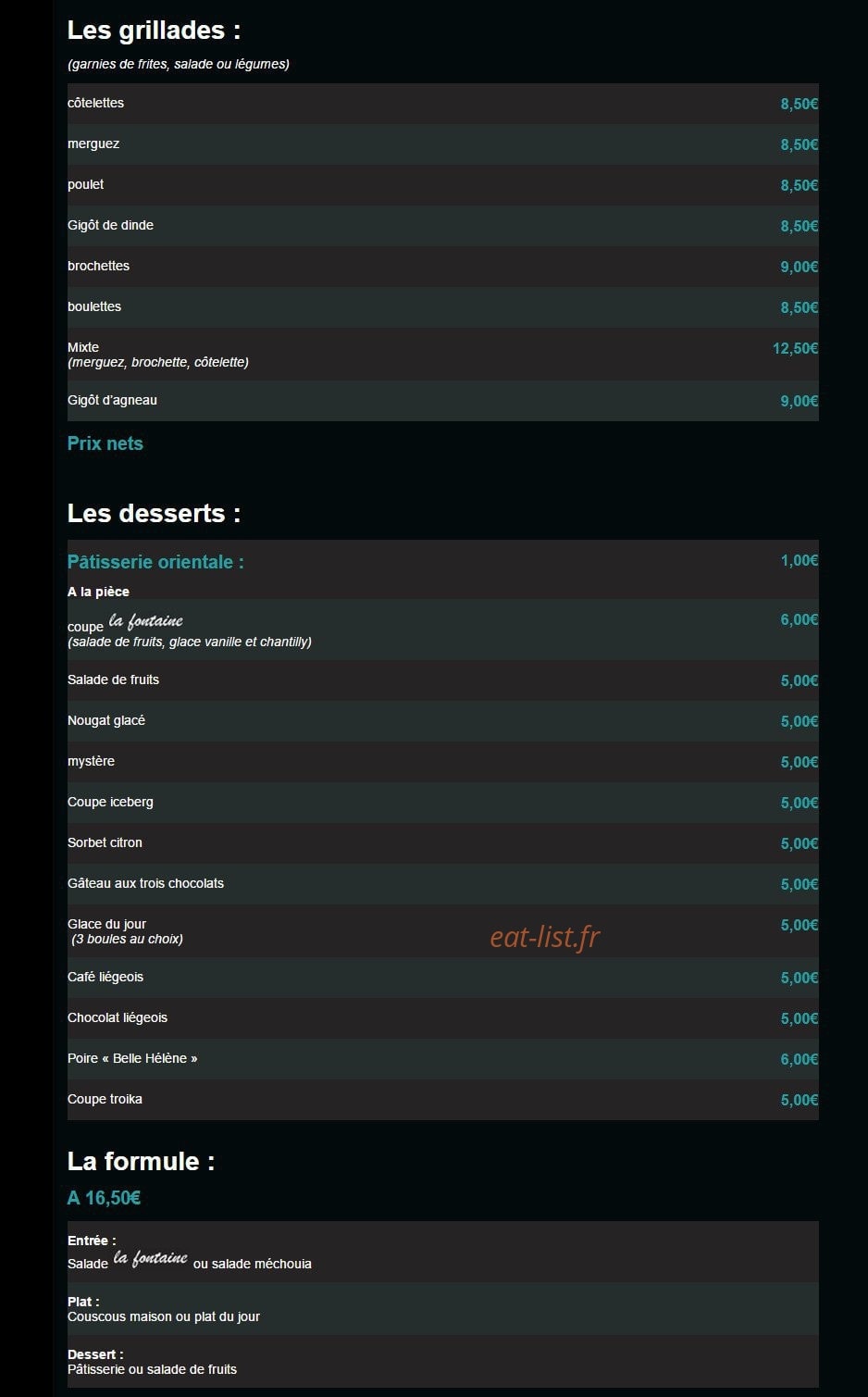Click the Poire Belle Hélène dessert
This screenshot has height=1397, width=868.
132,1058
